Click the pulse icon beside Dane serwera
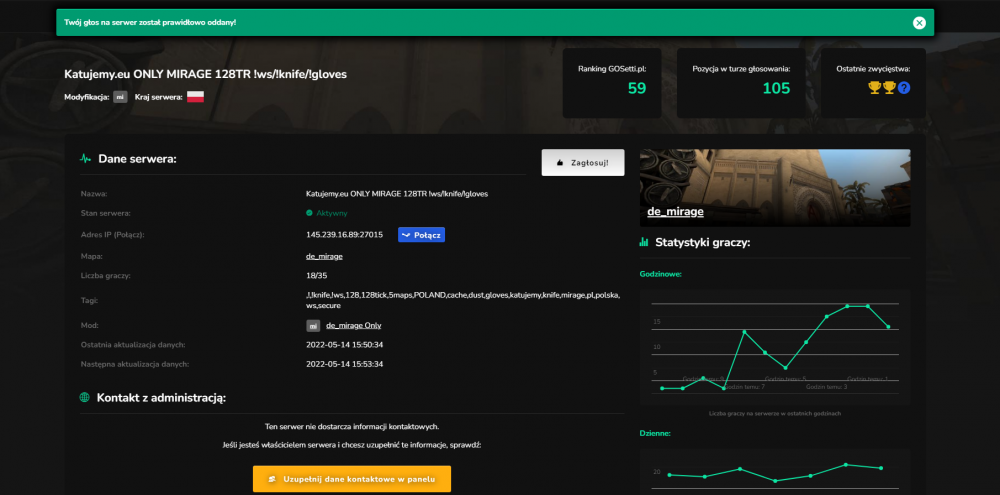Image resolution: width=1000 pixels, height=495 pixels. point(85,159)
